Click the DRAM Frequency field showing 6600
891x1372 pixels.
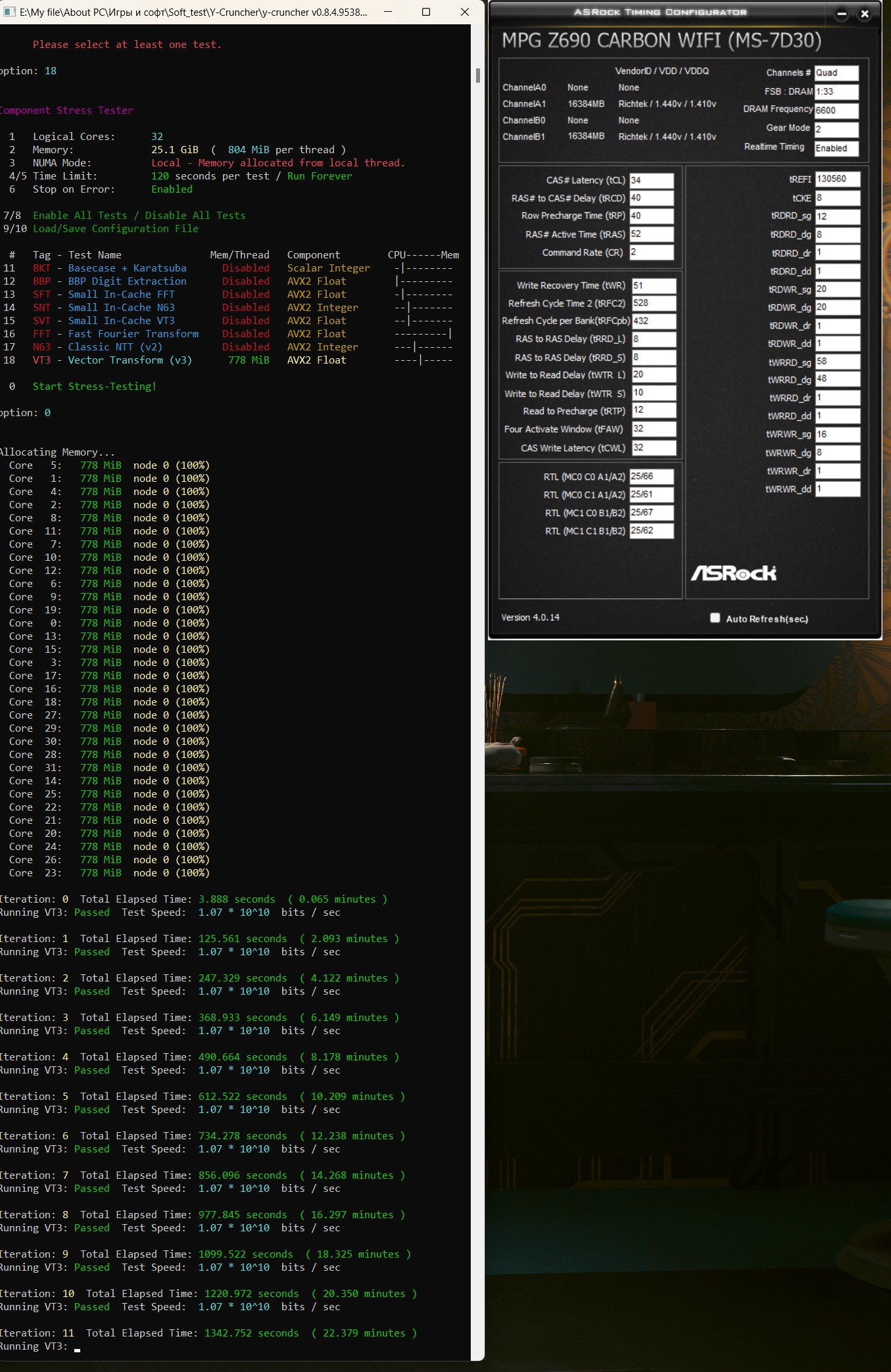836,110
